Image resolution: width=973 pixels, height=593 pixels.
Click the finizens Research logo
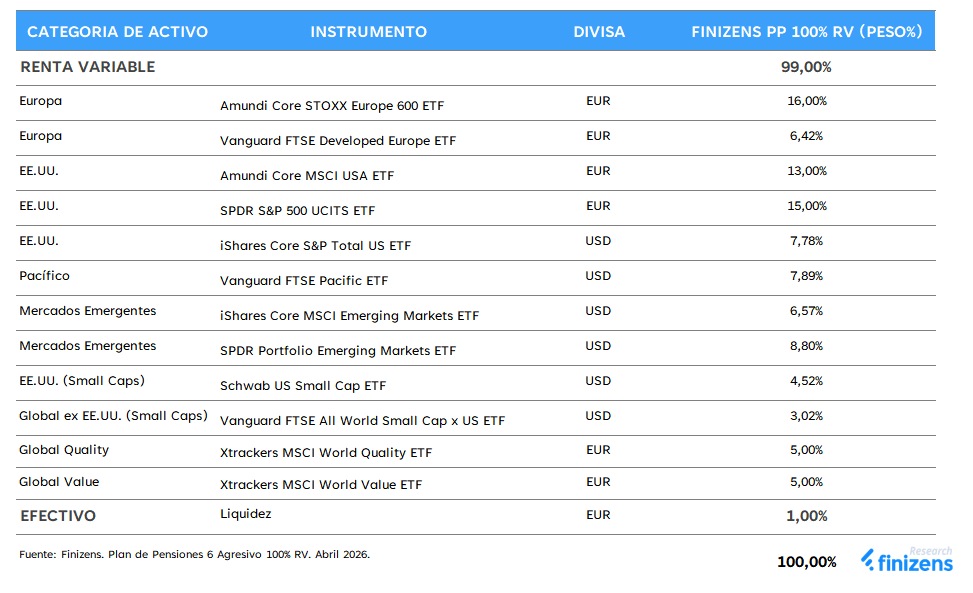[x=907, y=560]
